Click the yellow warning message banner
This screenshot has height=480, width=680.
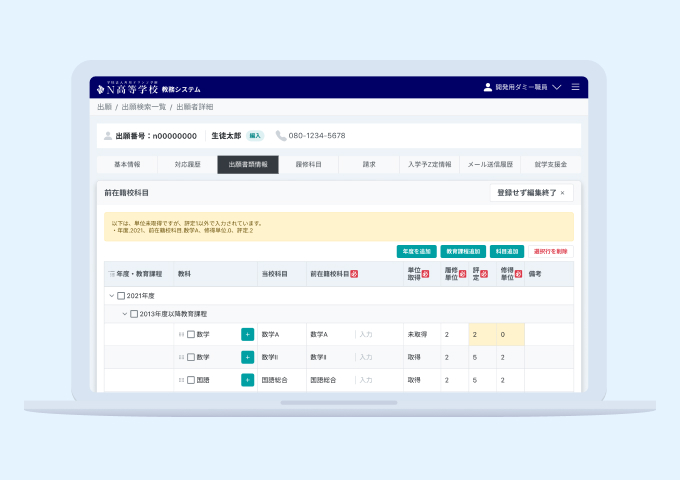point(339,227)
